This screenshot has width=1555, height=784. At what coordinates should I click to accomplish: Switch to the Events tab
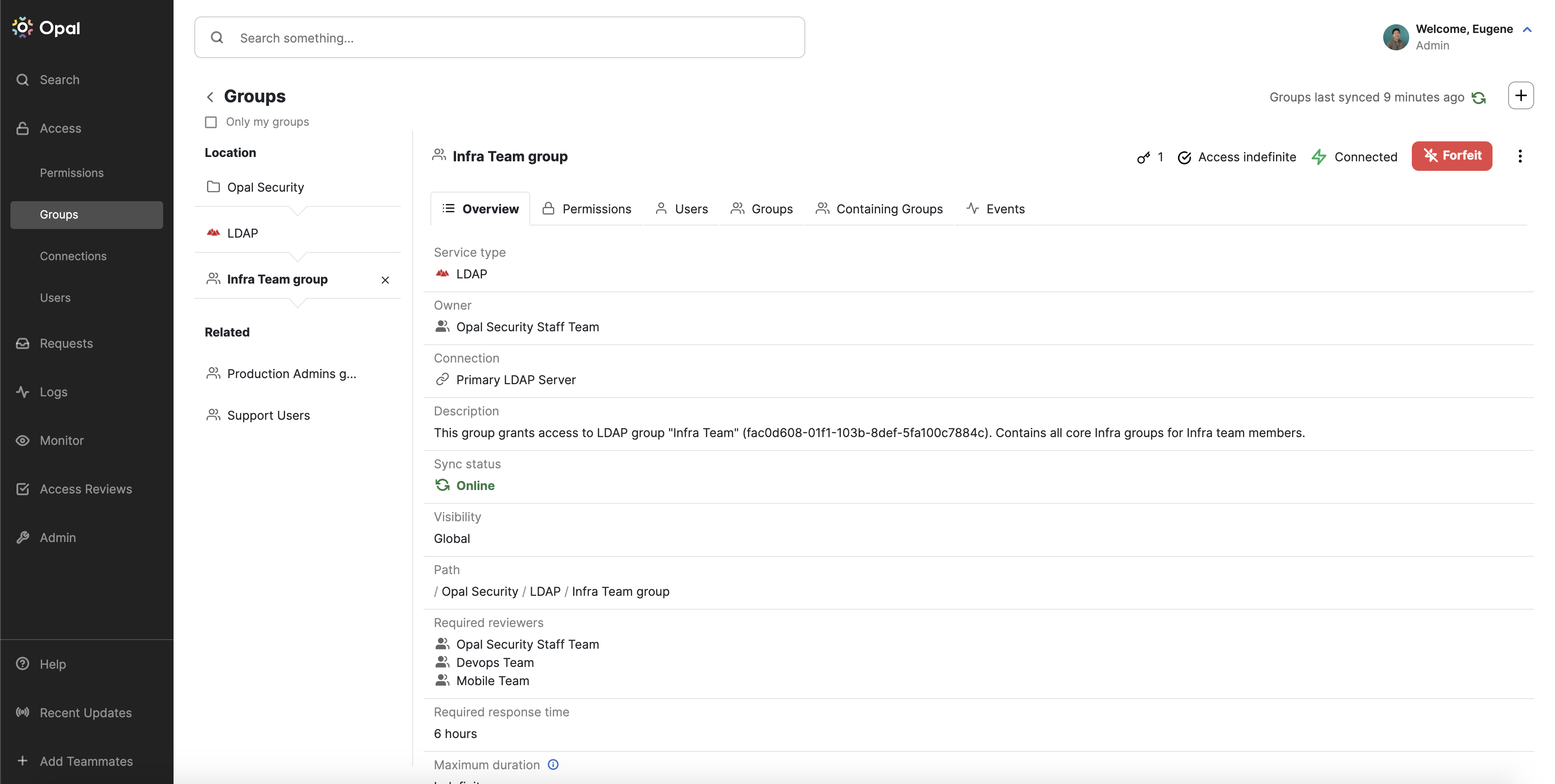coord(995,209)
